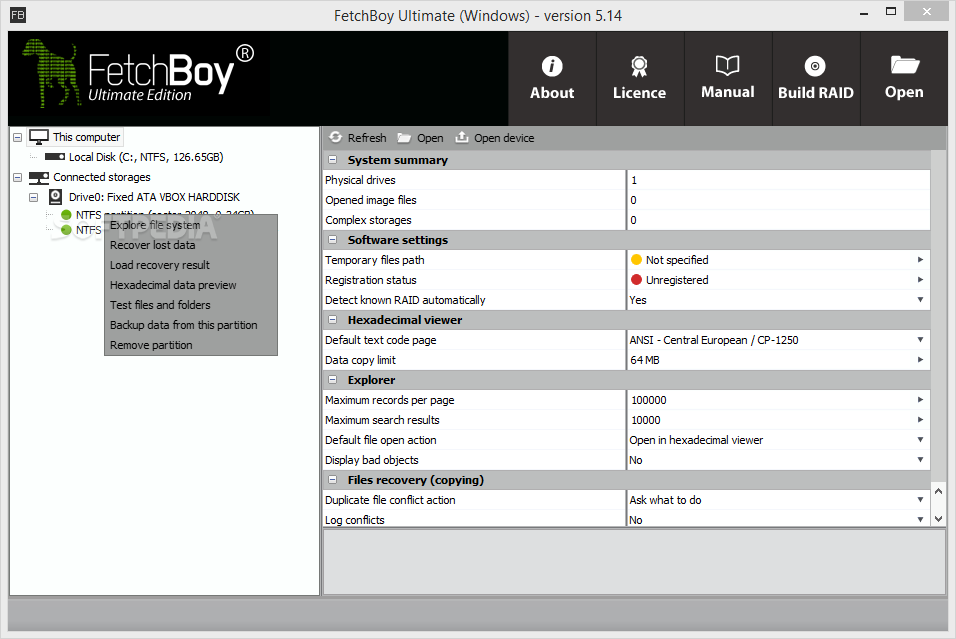Click ANSI - Central European / CP-1250 value
956x639 pixels.
tap(714, 340)
